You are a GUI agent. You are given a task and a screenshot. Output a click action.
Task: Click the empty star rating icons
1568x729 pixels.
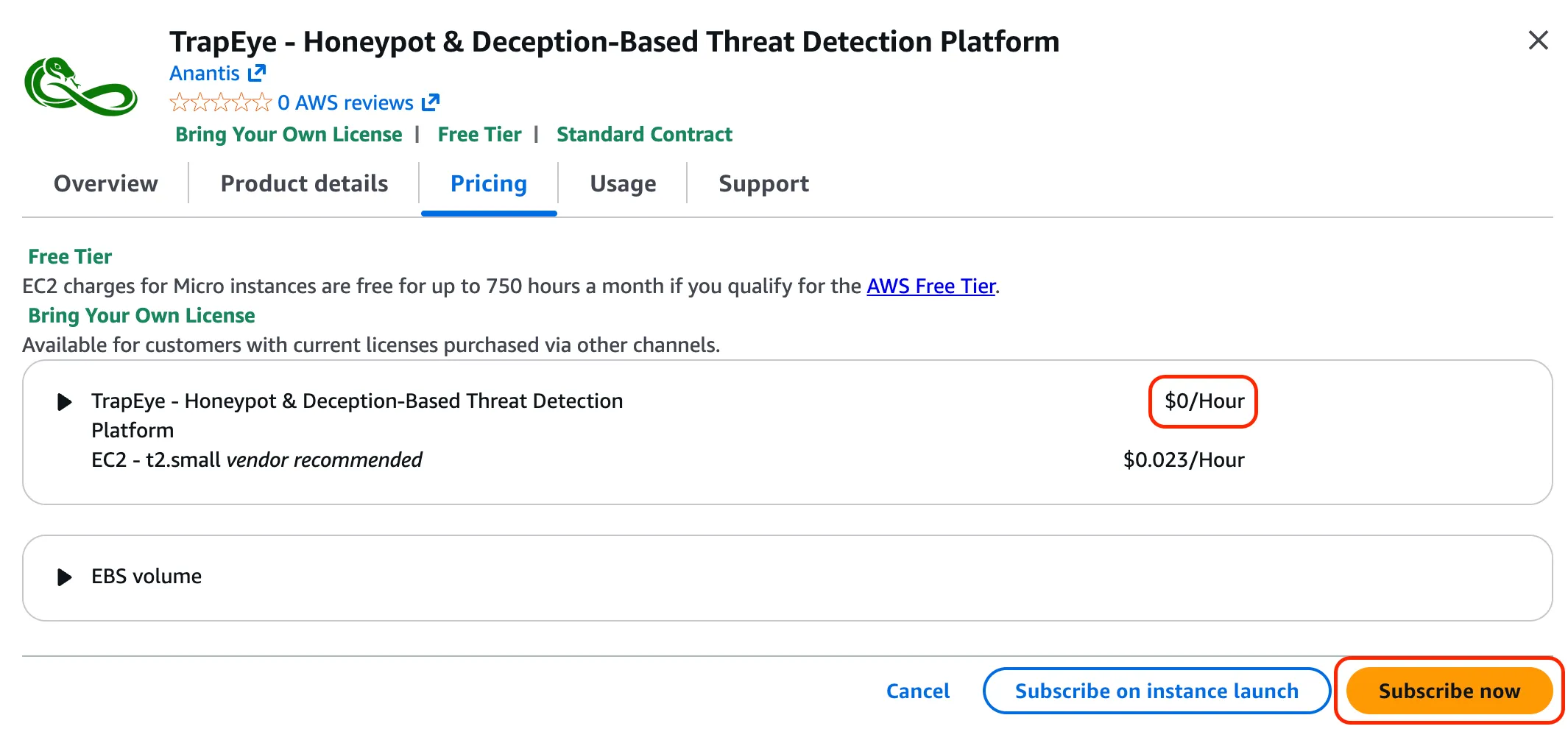point(220,102)
